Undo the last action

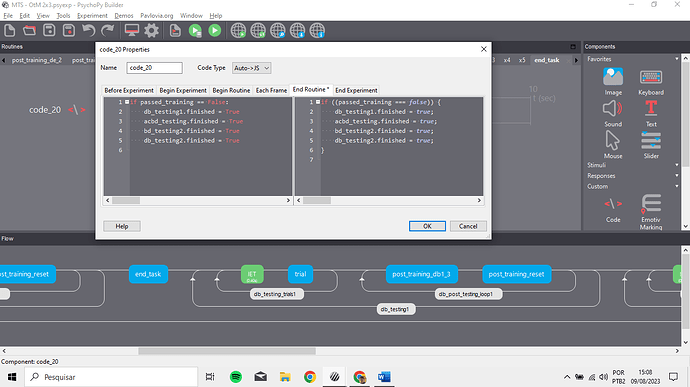[x=88, y=30]
